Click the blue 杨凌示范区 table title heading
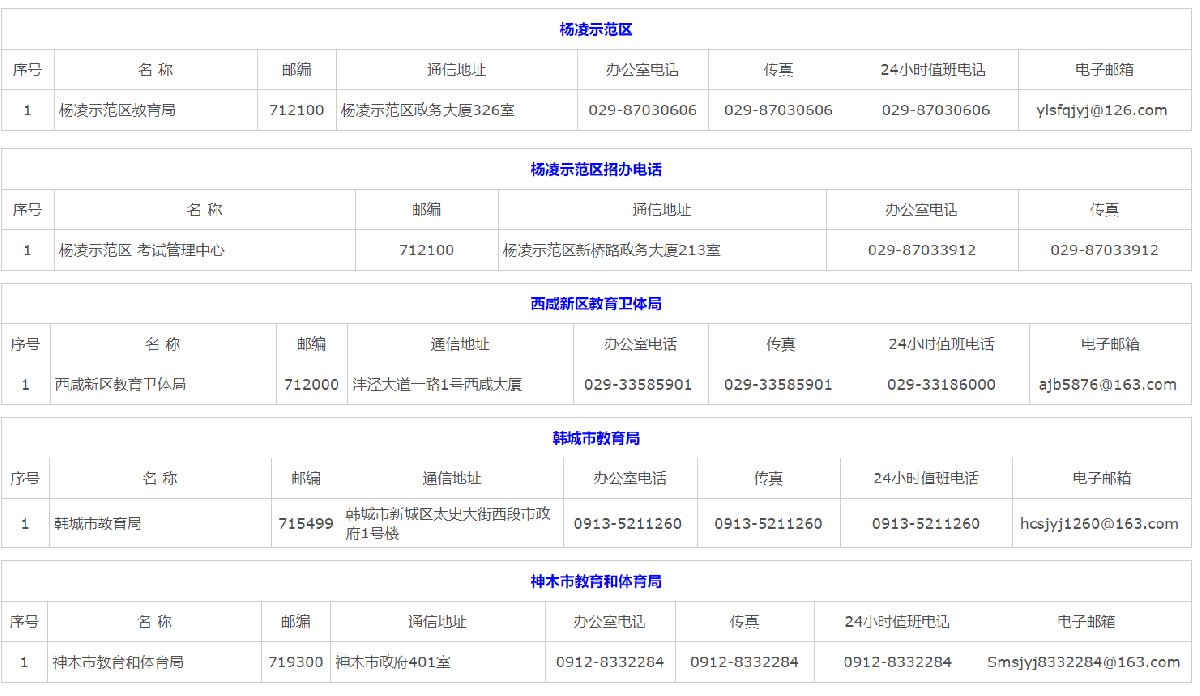This screenshot has height=696, width=1200. pyautogui.click(x=596, y=30)
